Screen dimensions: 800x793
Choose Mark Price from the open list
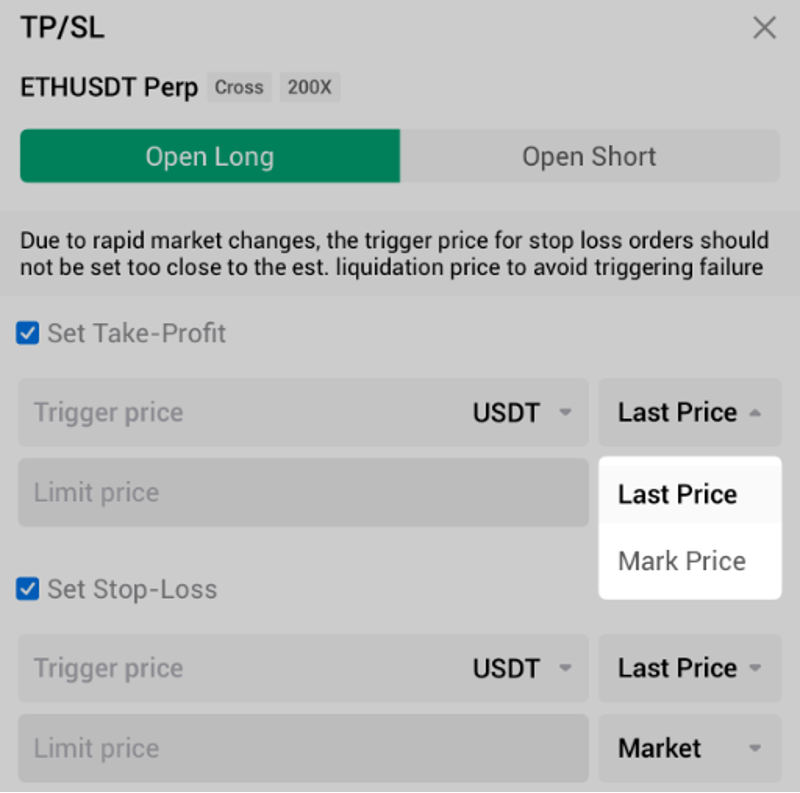pos(682,561)
